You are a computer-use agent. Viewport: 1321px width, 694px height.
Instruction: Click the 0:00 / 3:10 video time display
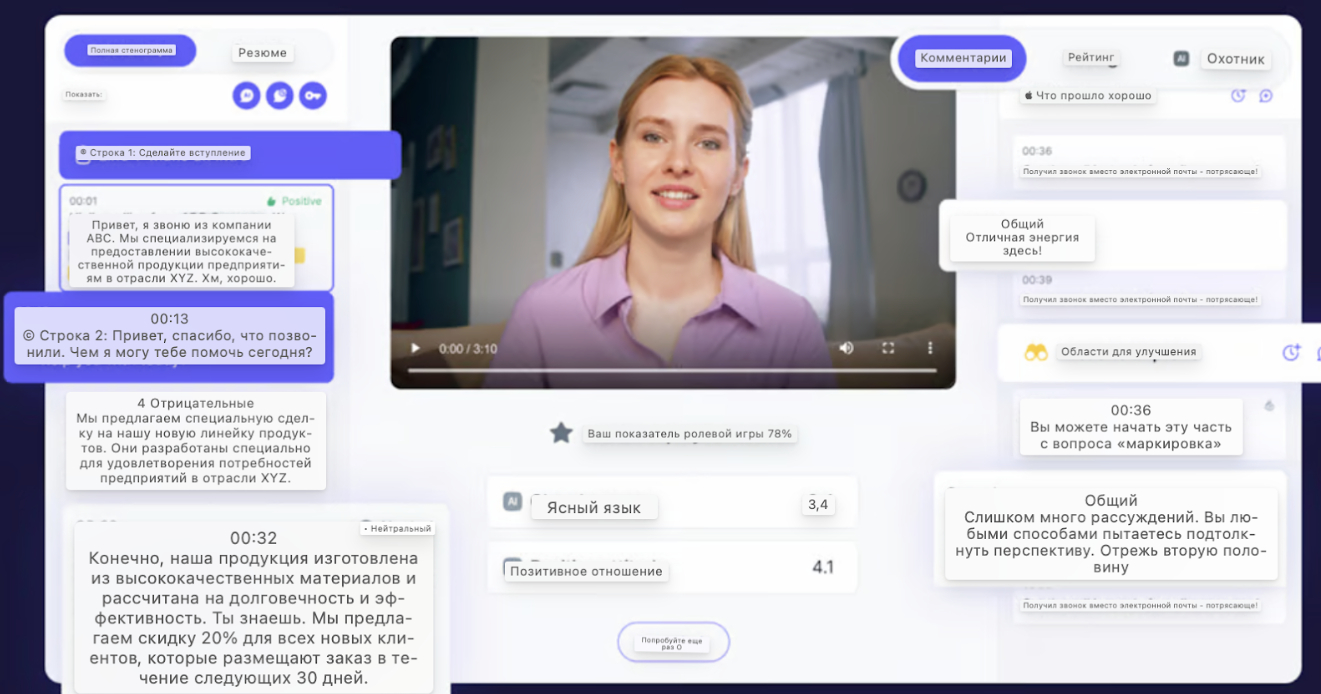468,349
